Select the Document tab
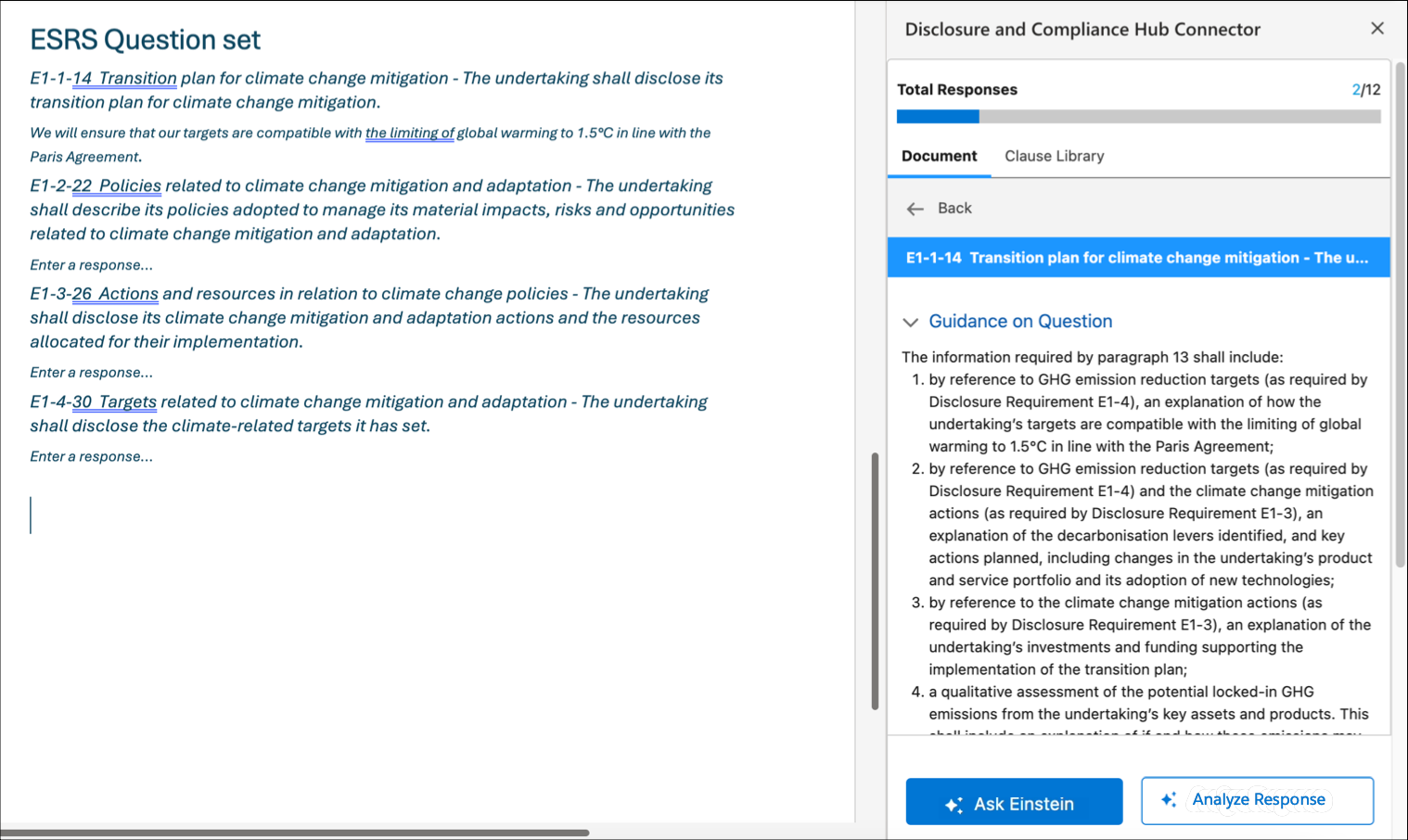This screenshot has width=1408, height=840. pyautogui.click(x=939, y=156)
